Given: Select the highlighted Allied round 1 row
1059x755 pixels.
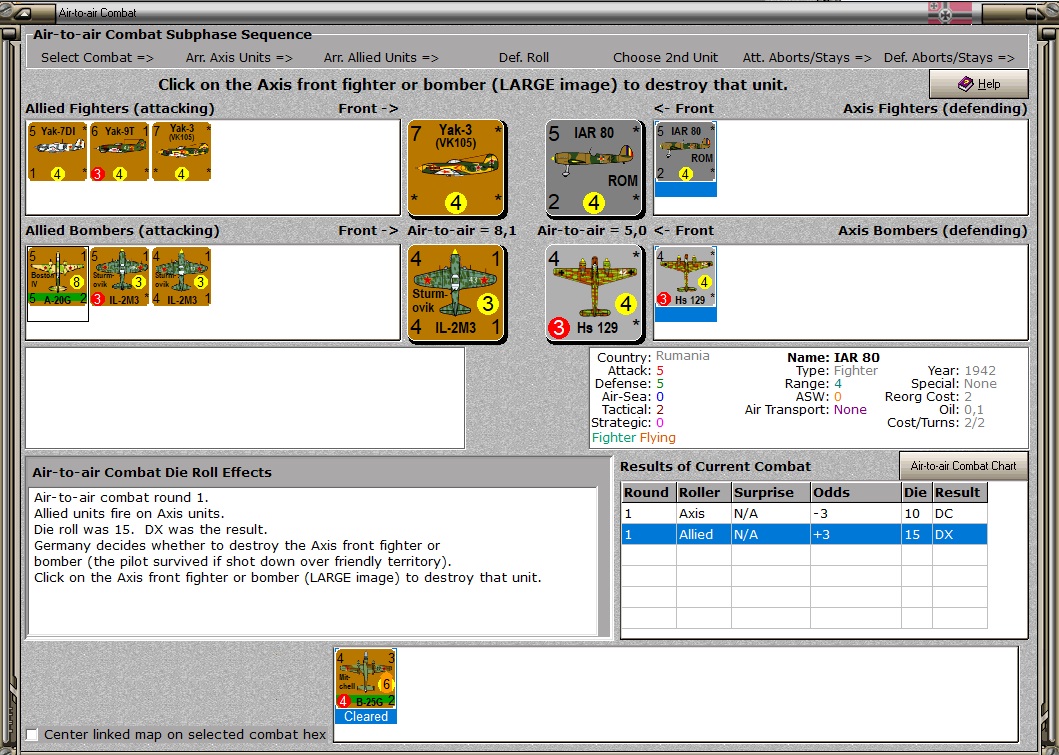Looking at the screenshot, I should 804,534.
